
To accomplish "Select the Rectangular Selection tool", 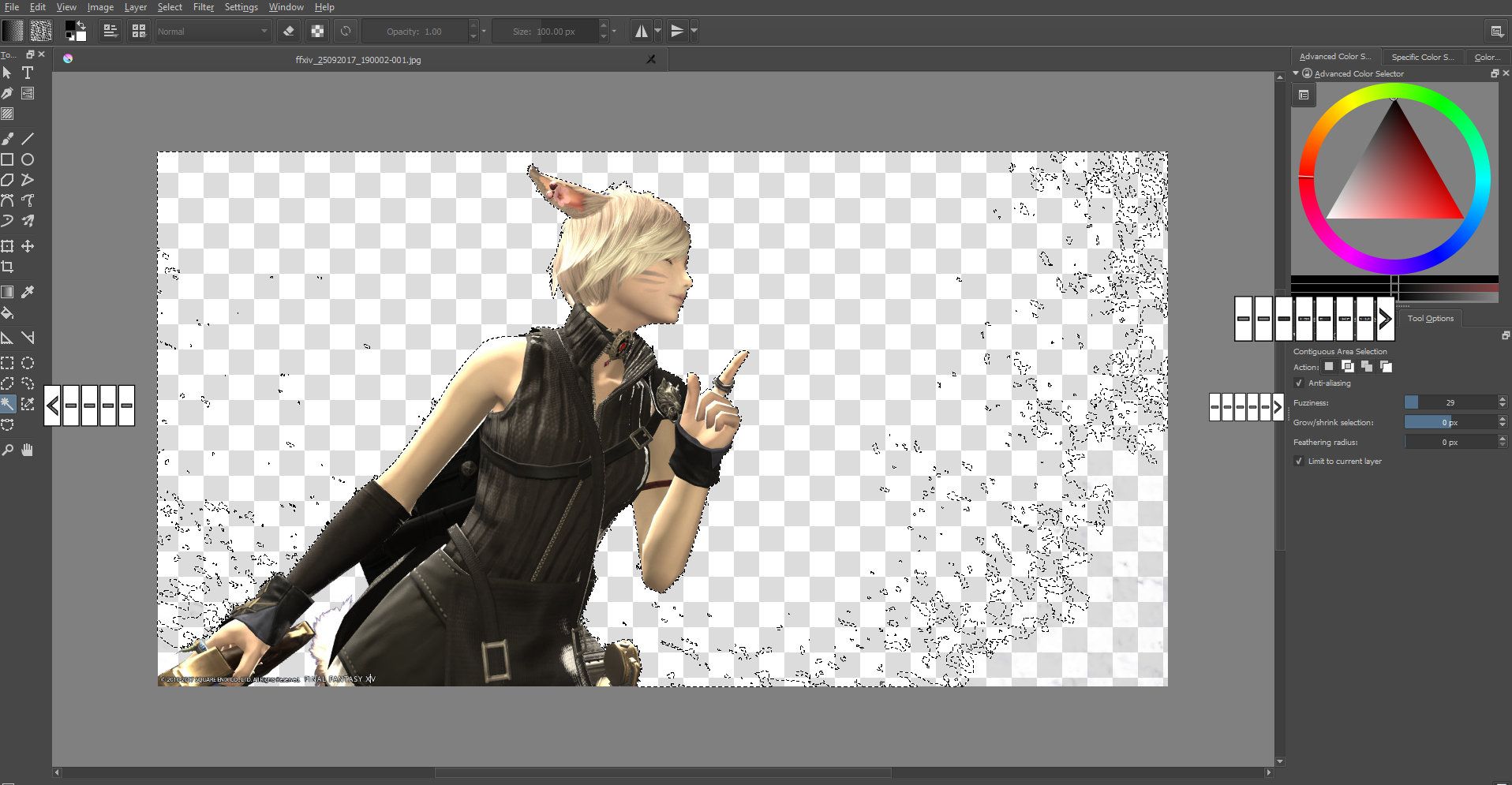I will pos(7,363).
